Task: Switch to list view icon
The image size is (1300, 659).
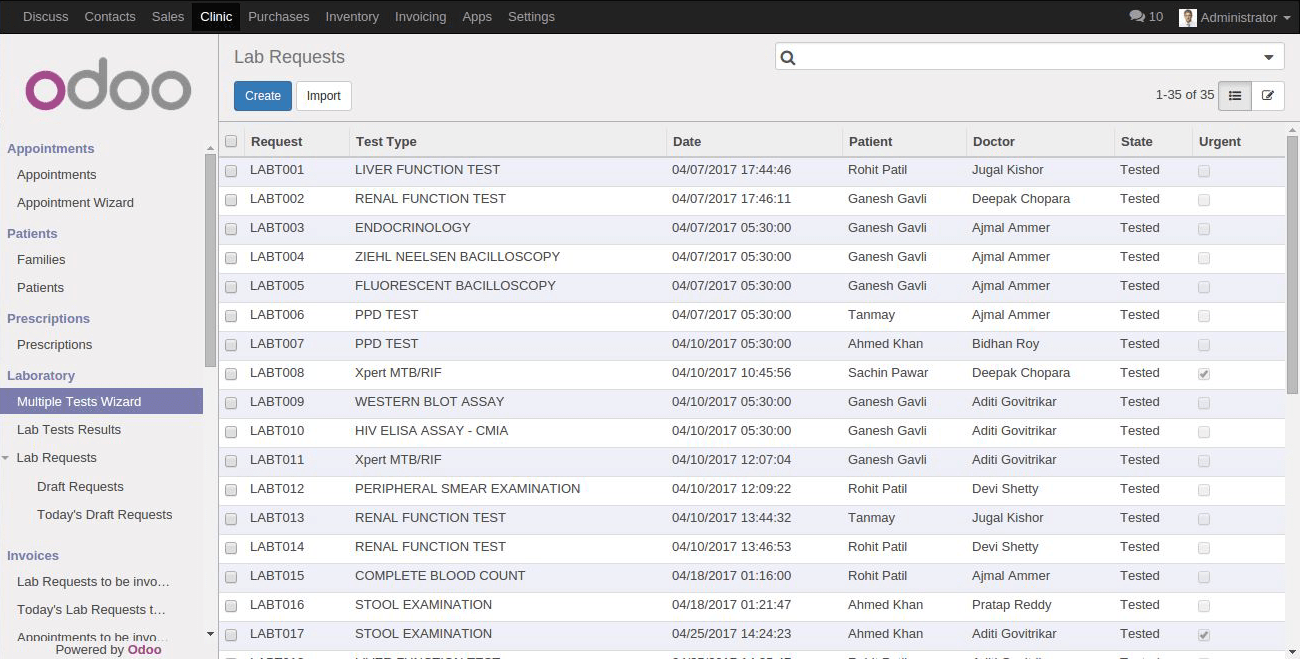Action: pyautogui.click(x=1235, y=96)
